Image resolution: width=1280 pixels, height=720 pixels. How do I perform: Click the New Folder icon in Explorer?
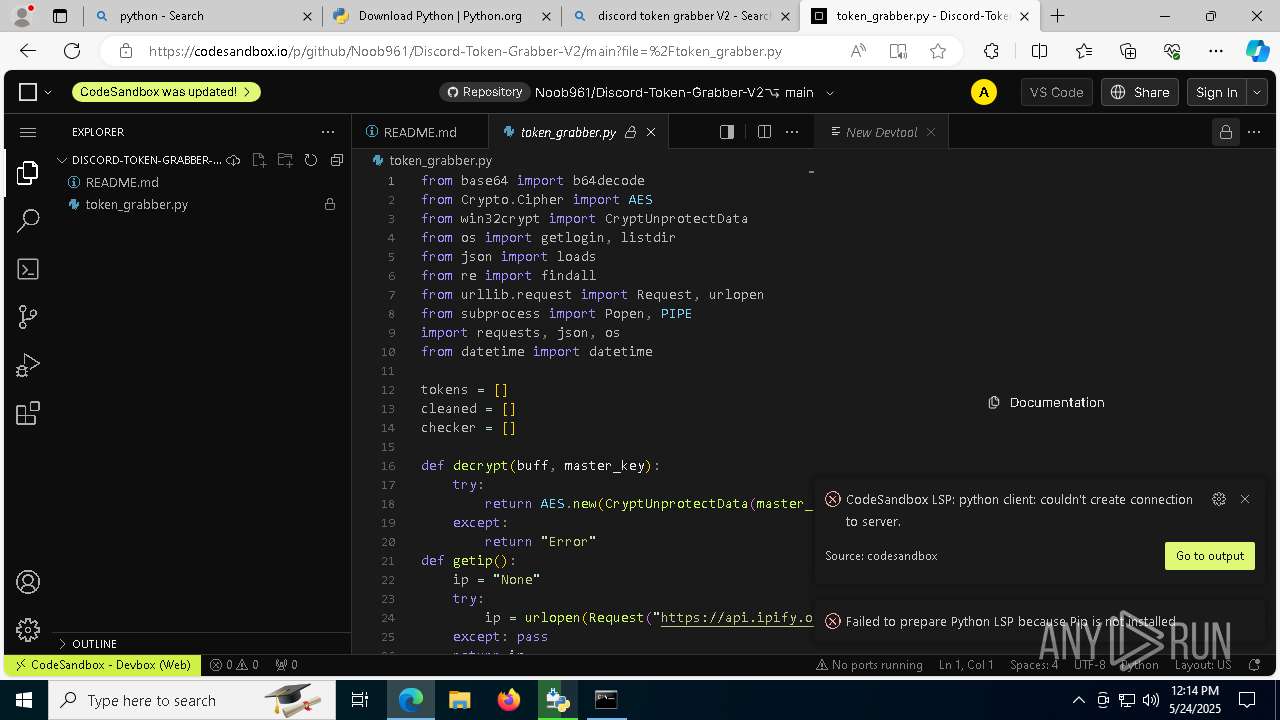[285, 160]
